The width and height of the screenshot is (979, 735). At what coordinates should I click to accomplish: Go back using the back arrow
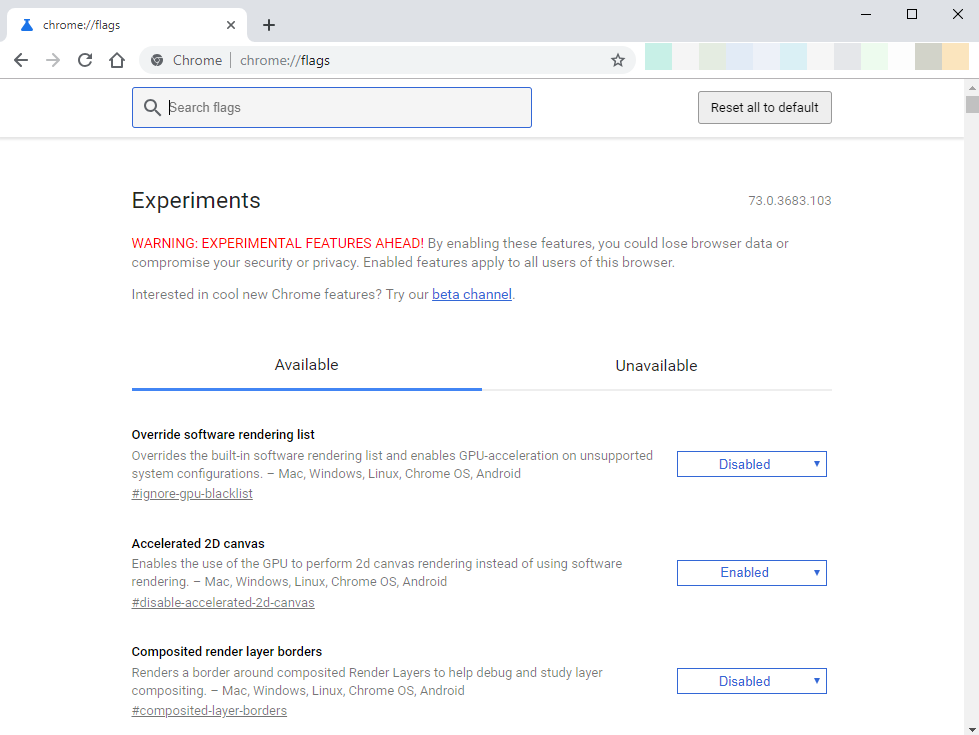(x=21, y=60)
